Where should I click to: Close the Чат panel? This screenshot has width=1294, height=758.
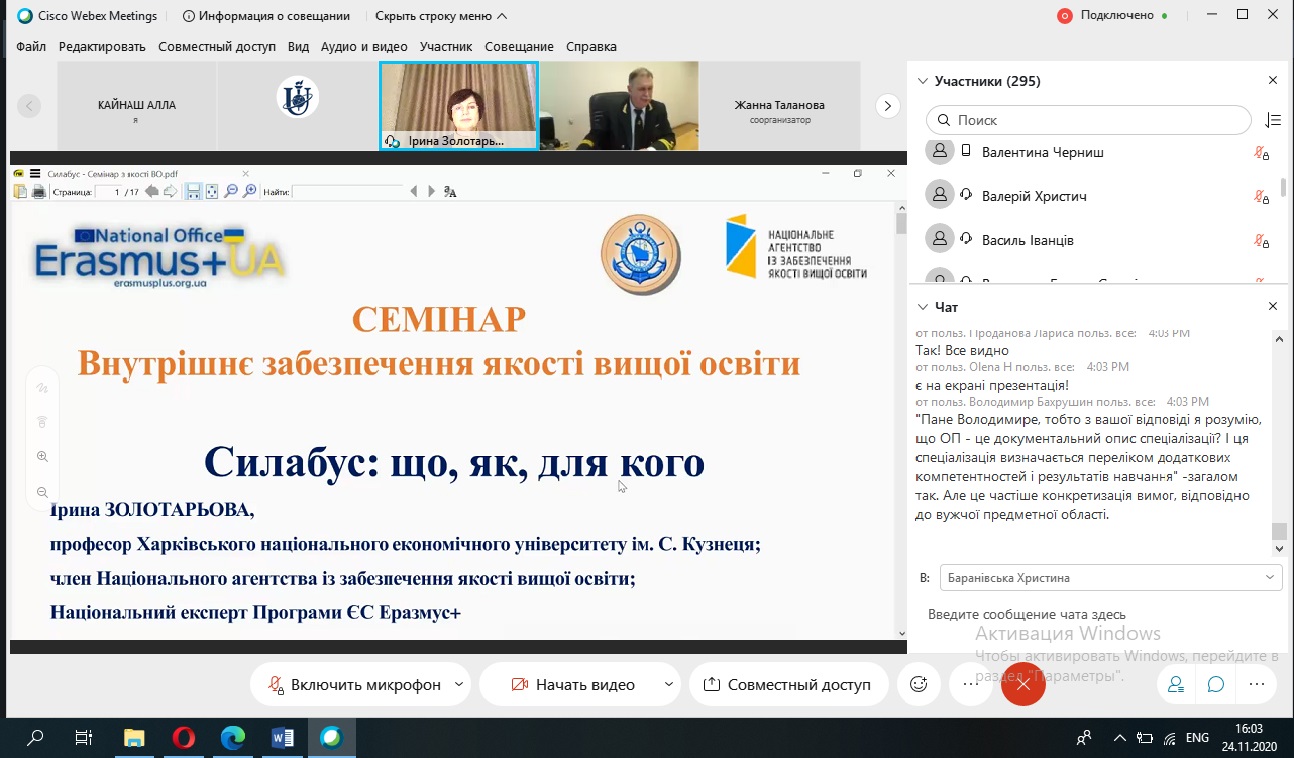pyautogui.click(x=1273, y=306)
